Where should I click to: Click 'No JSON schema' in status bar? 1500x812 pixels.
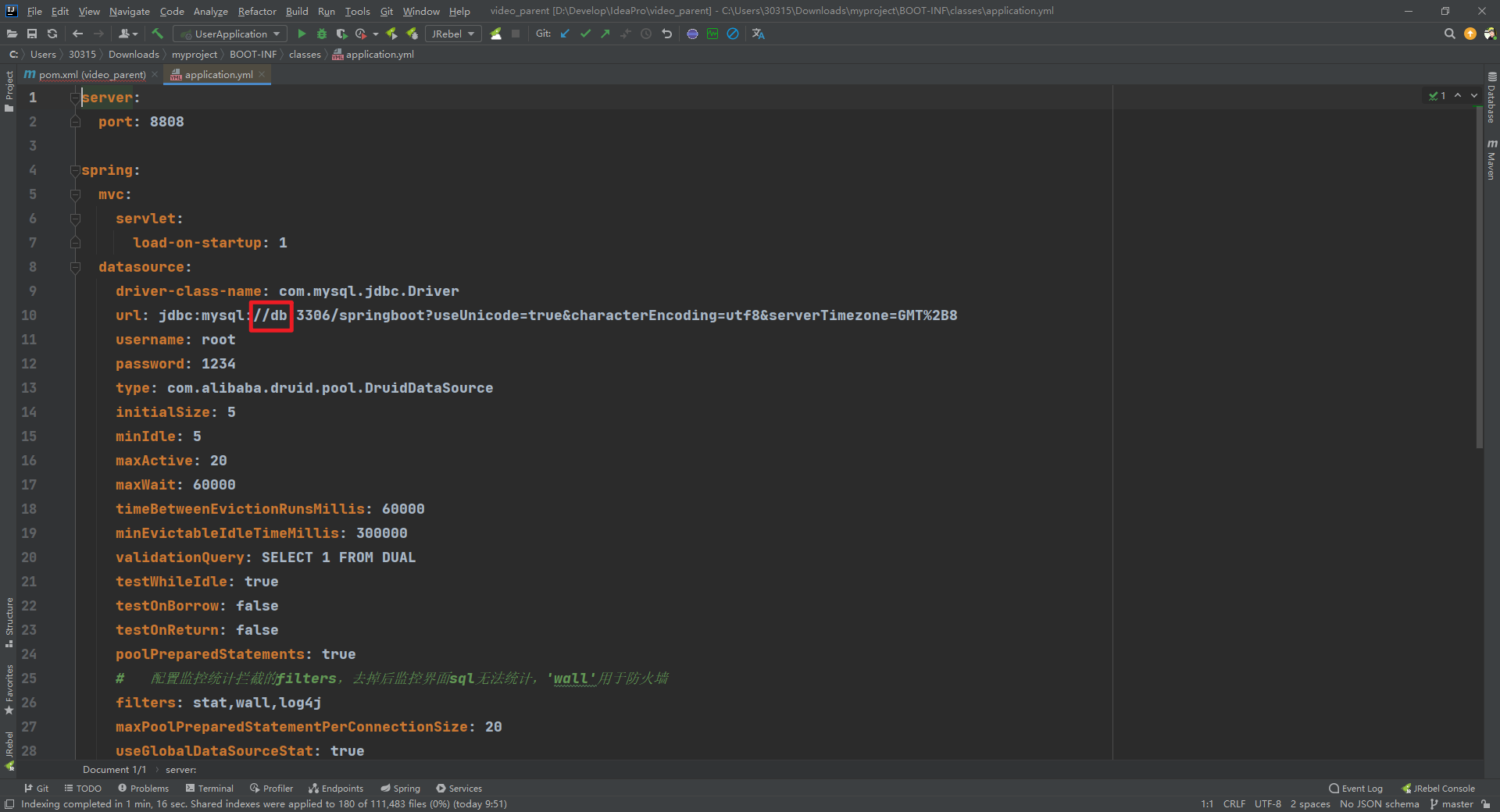tap(1379, 804)
